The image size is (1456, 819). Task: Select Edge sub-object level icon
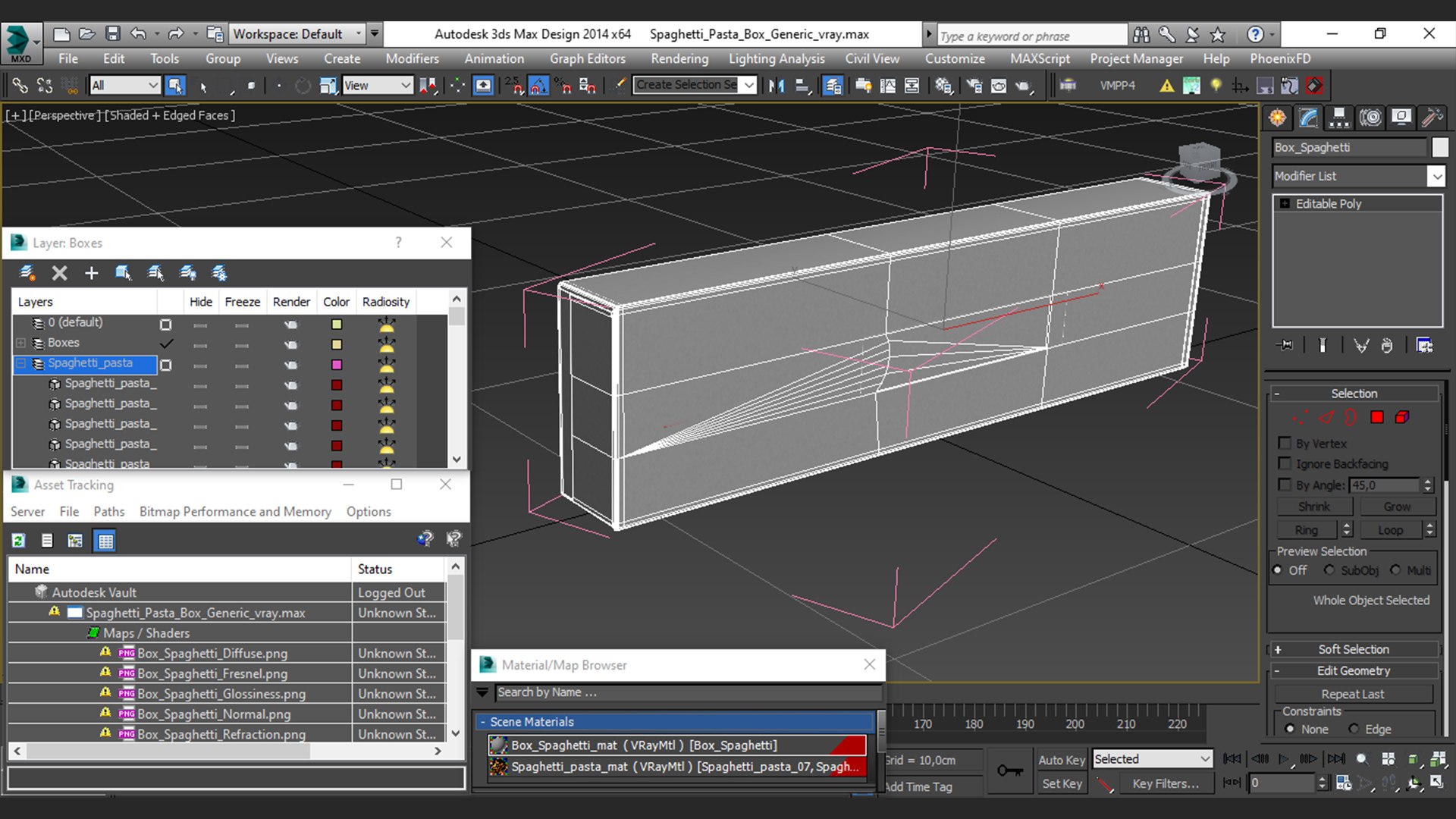(x=1326, y=417)
